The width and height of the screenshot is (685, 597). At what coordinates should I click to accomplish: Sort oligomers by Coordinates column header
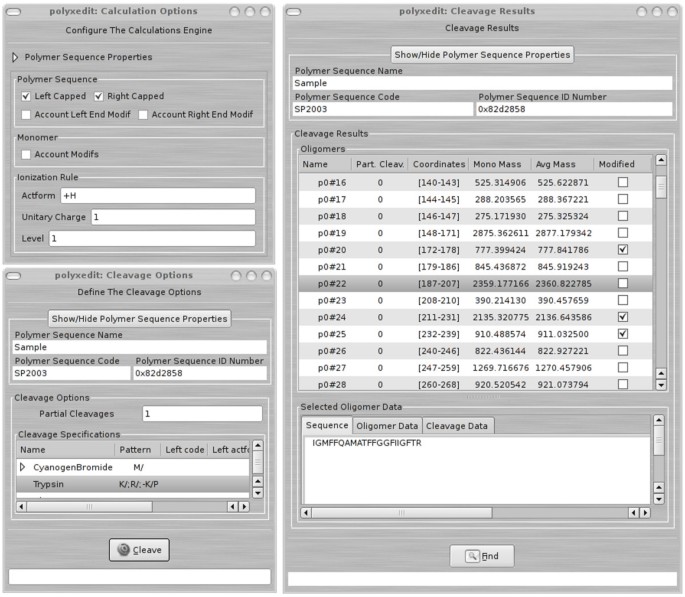point(439,164)
